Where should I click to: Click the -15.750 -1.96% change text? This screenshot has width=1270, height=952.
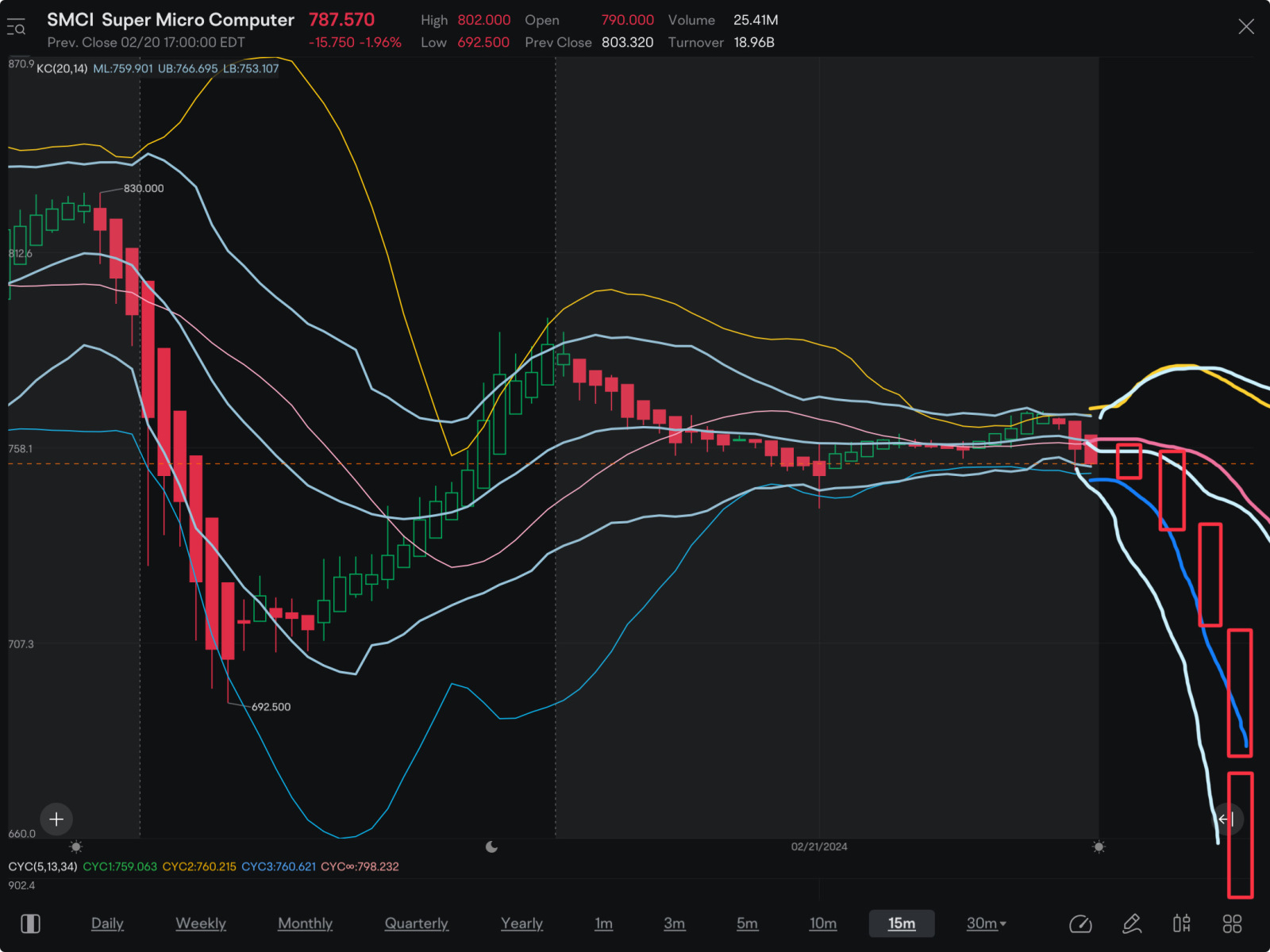pyautogui.click(x=355, y=42)
